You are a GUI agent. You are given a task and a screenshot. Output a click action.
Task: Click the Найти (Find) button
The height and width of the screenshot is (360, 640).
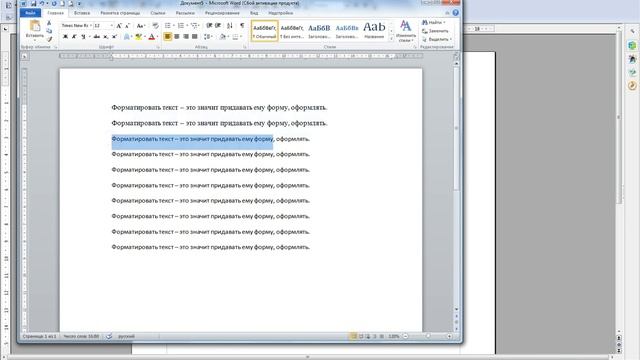(x=434, y=22)
